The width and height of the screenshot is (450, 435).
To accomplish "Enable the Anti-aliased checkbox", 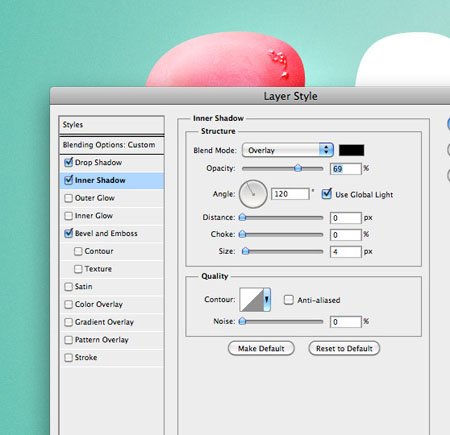I will (x=288, y=300).
